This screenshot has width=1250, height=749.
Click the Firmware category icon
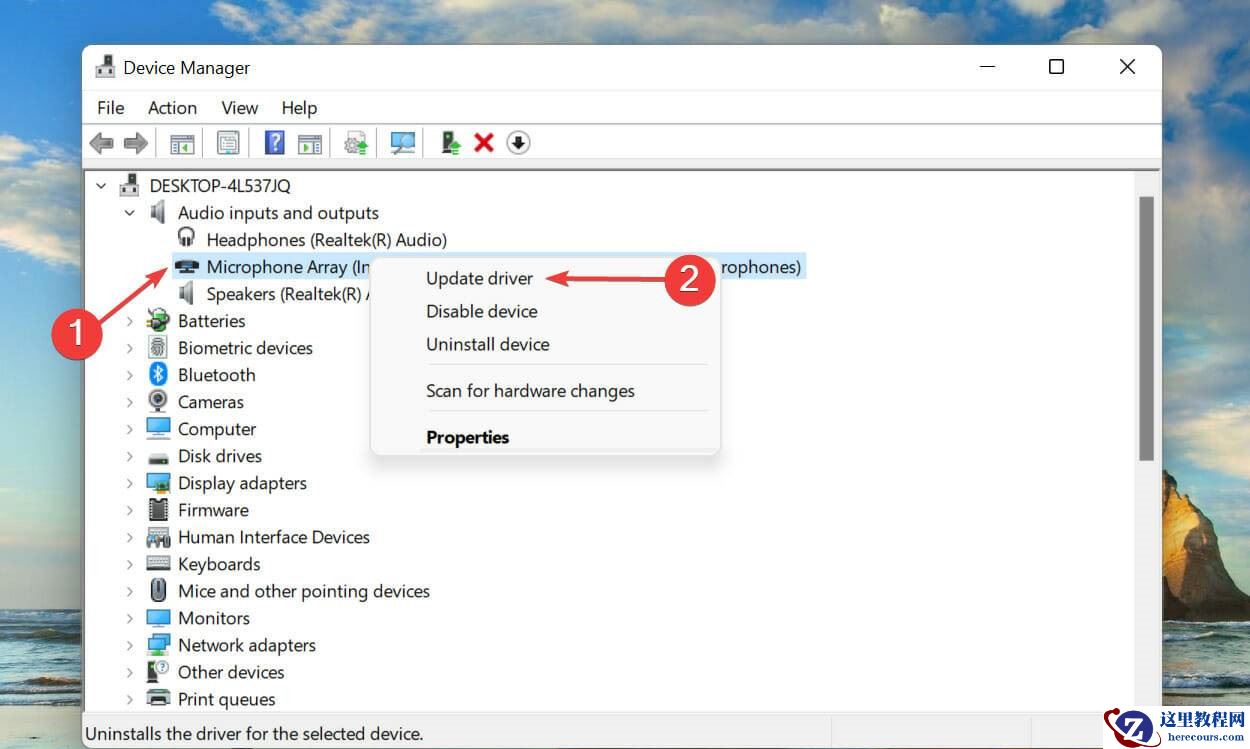coord(158,510)
